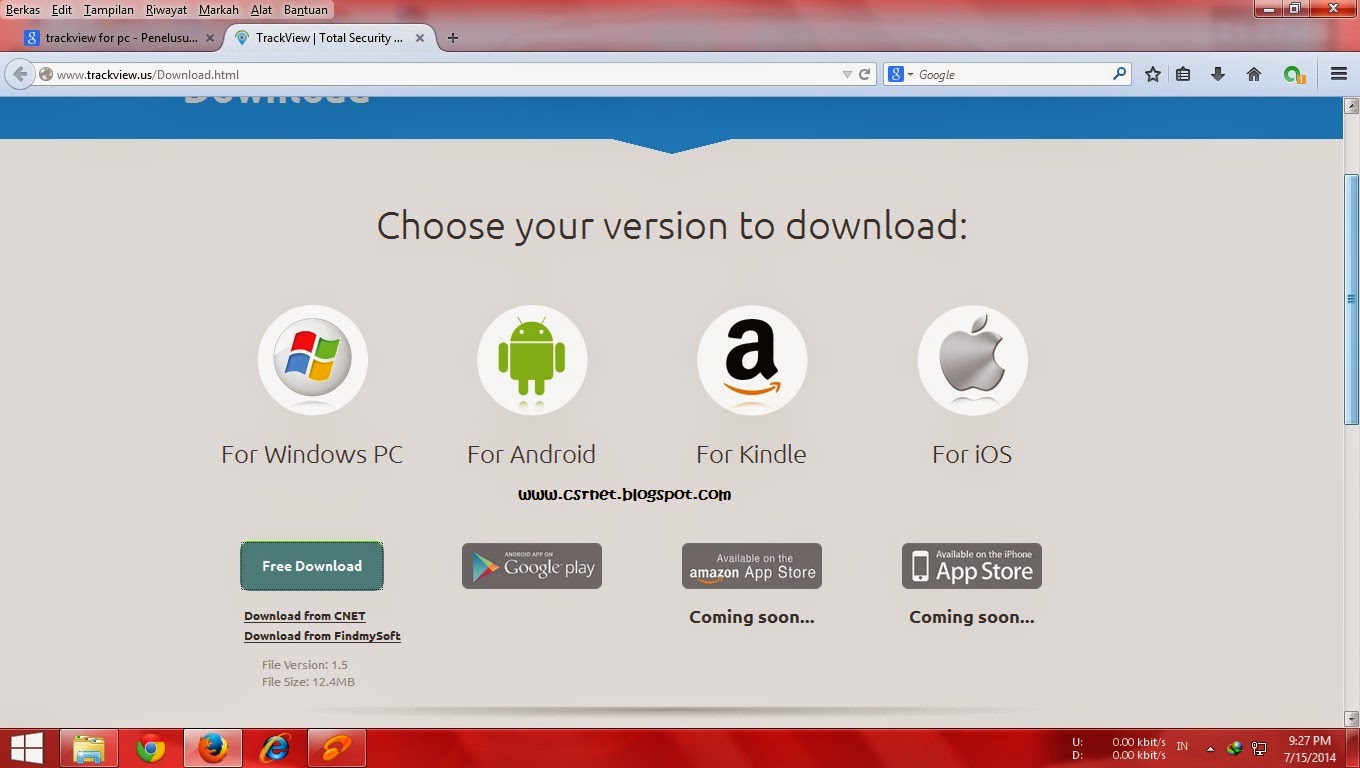Go back with the browser back arrow
The height and width of the screenshot is (768, 1360).
pos(20,74)
